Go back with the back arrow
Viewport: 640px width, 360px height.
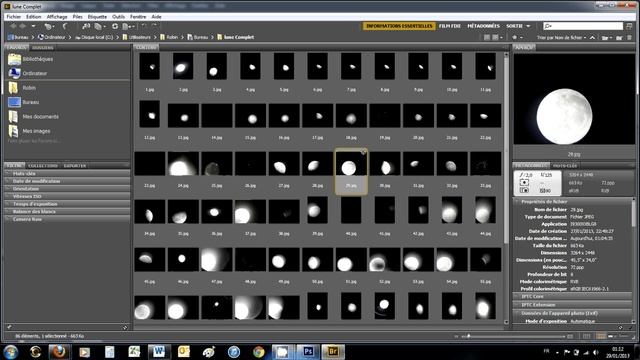tap(13, 26)
